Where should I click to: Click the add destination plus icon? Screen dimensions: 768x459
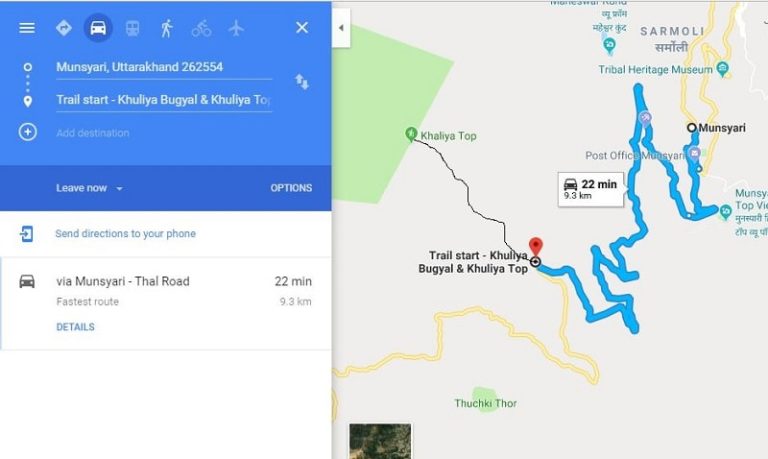click(27, 132)
